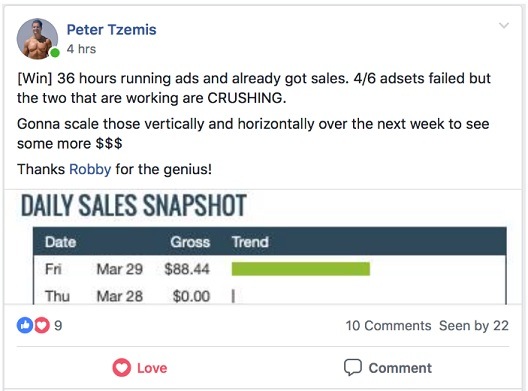Open the Daily Sales Snapshot image
Screen dimensions: 528x391
pyautogui.click(x=264, y=247)
